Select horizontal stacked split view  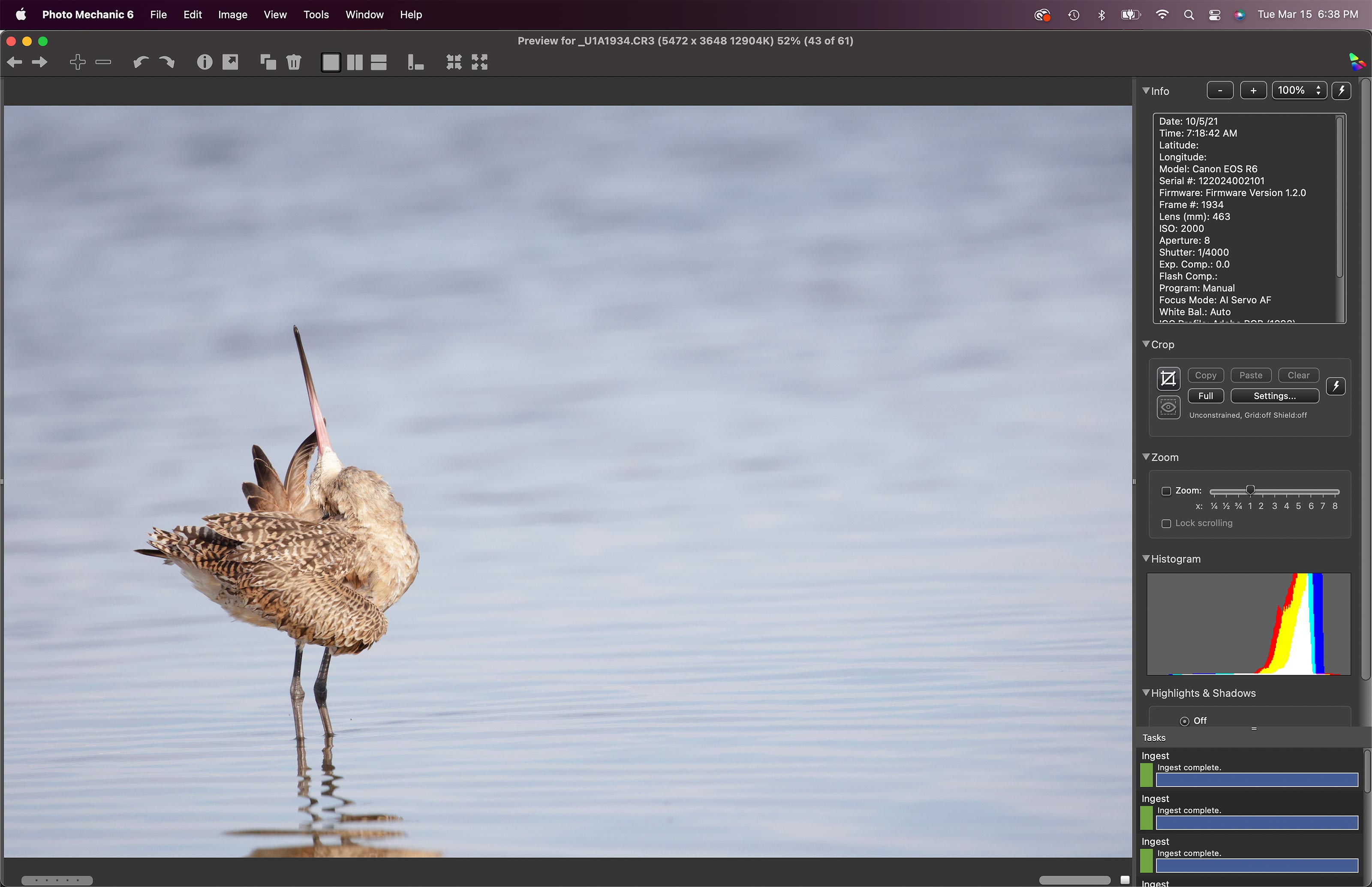pyautogui.click(x=379, y=62)
